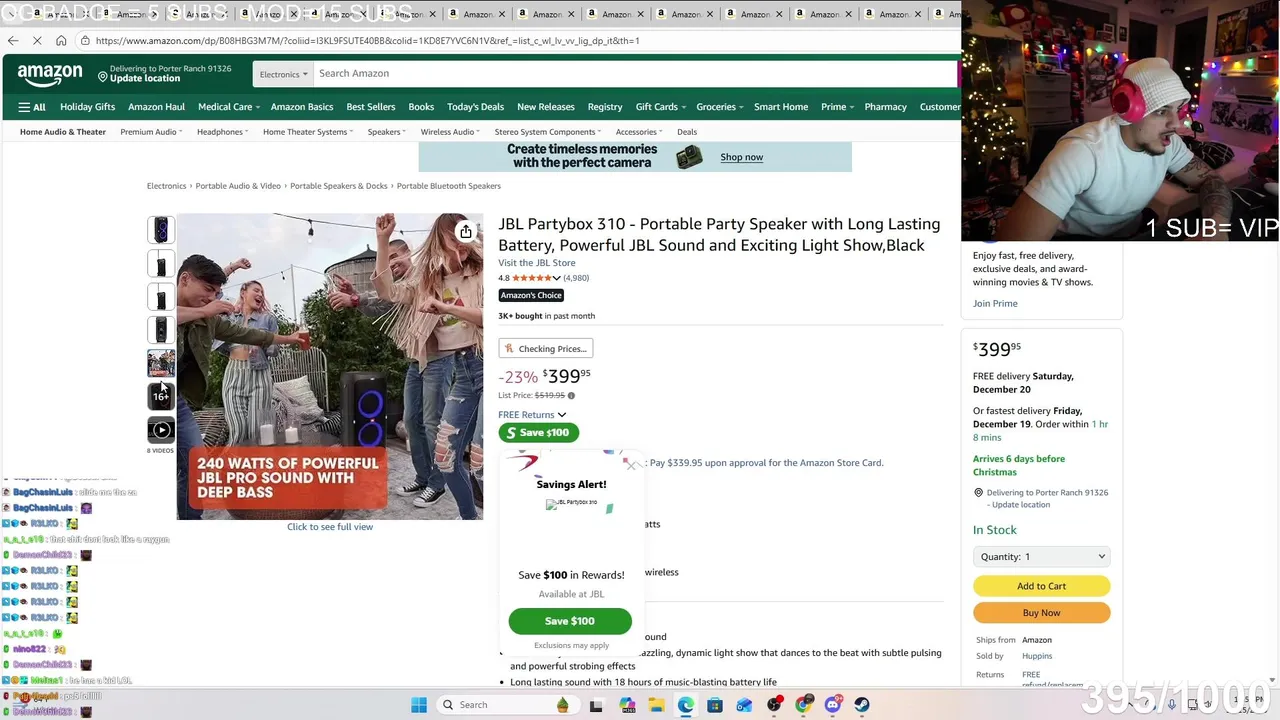Screen dimensions: 1280x720
Task: Click Save $100 button in popup
Action: tap(570, 621)
